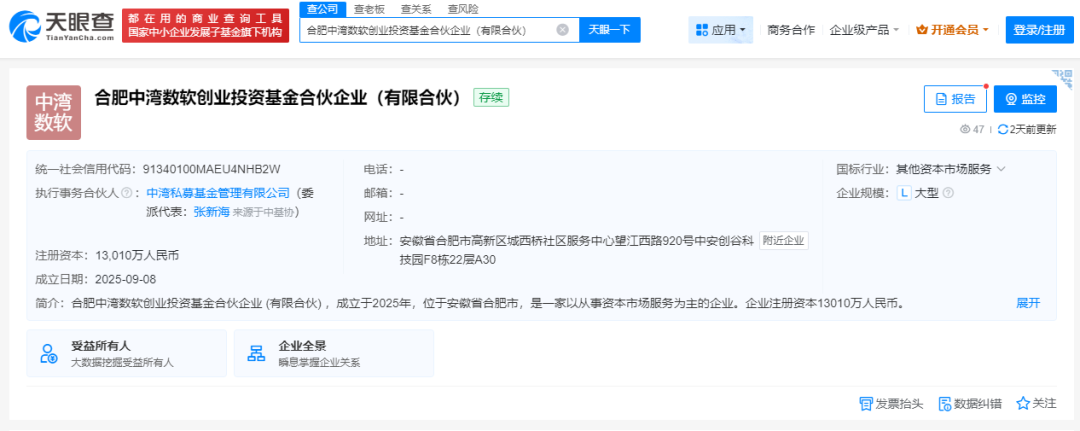Switch to the 查风险 tab
The width and height of the screenshot is (1080, 431).
click(462, 9)
